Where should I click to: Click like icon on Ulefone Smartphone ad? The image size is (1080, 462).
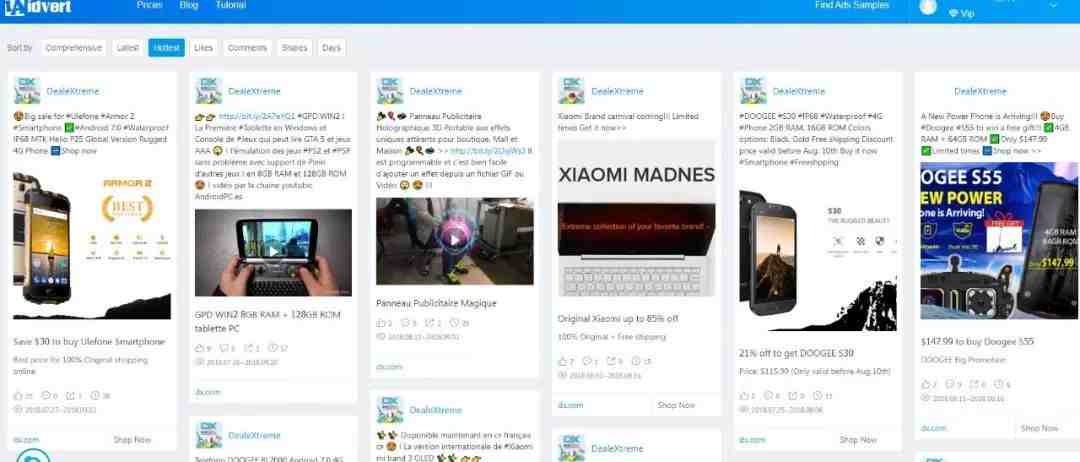coord(18,396)
